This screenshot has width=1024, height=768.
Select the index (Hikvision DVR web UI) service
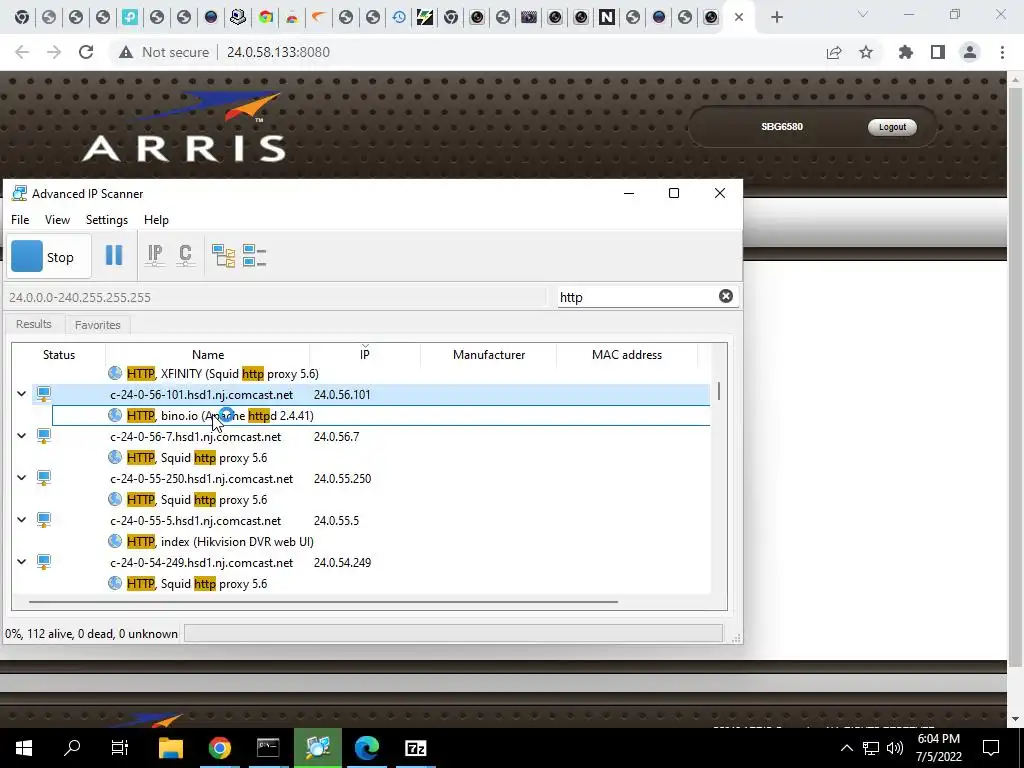point(237,542)
